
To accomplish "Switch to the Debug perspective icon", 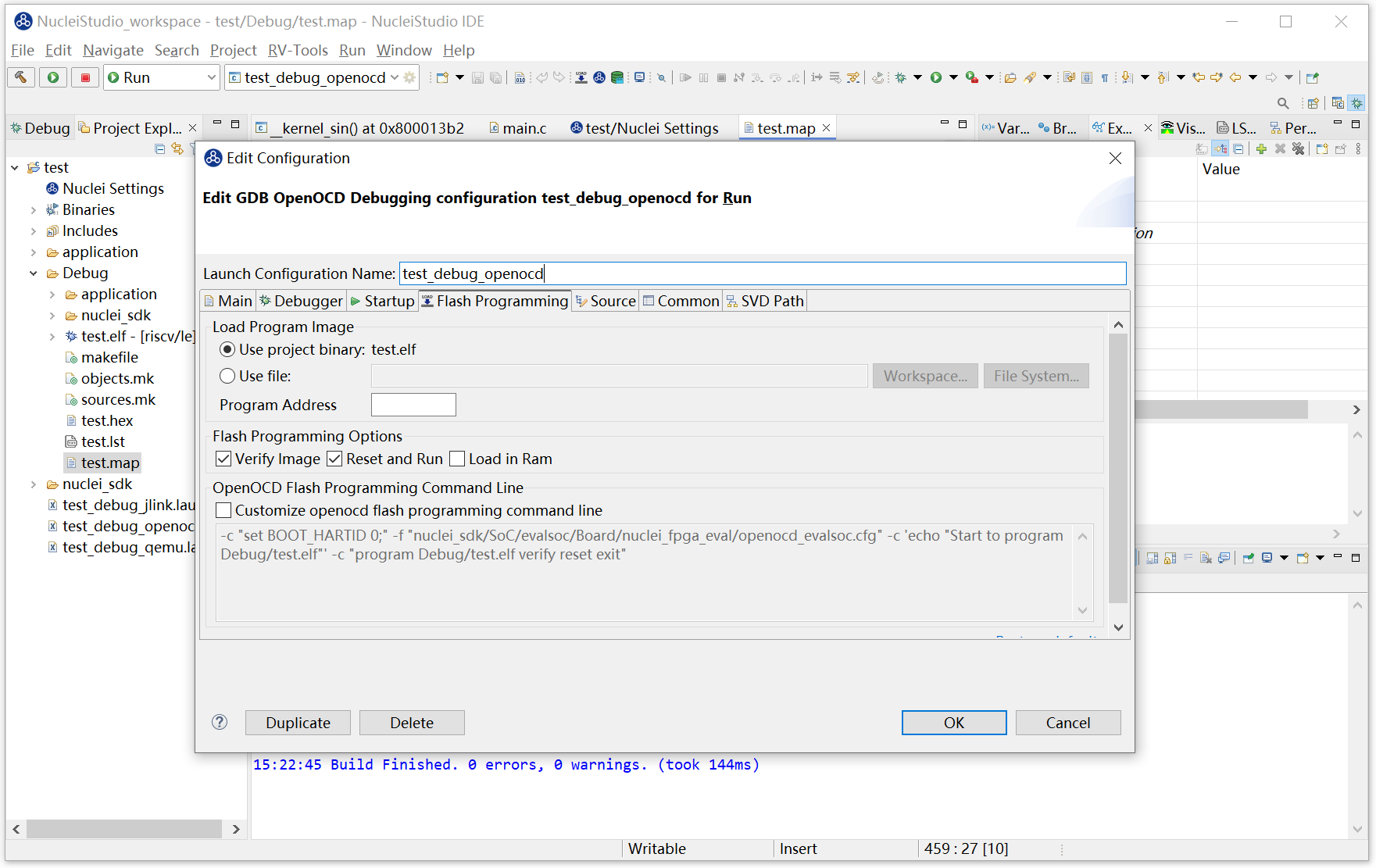I will 1357,103.
